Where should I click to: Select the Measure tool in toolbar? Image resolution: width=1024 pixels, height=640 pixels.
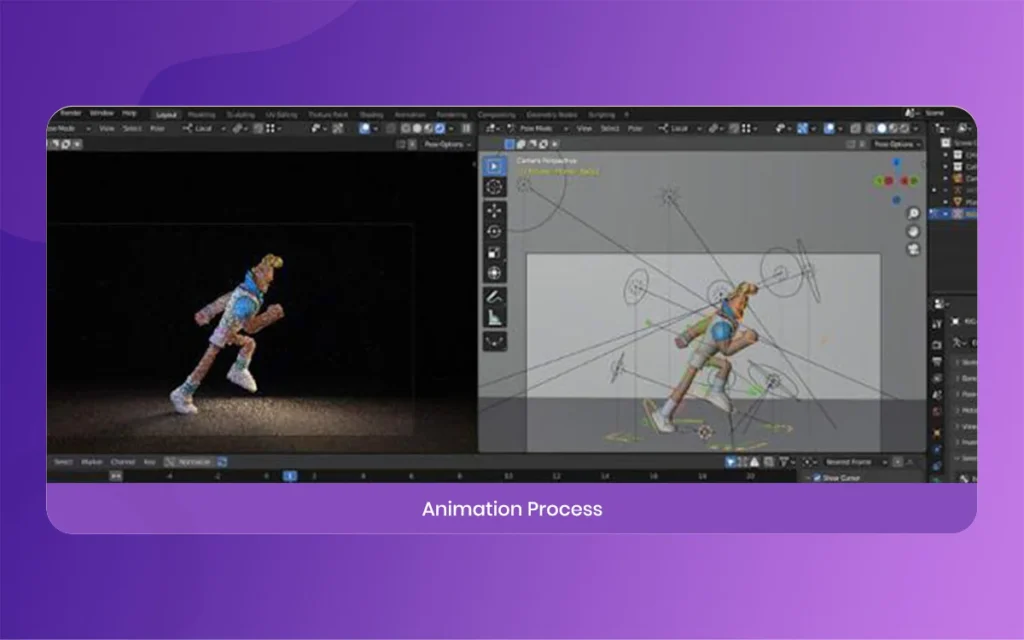[x=494, y=318]
